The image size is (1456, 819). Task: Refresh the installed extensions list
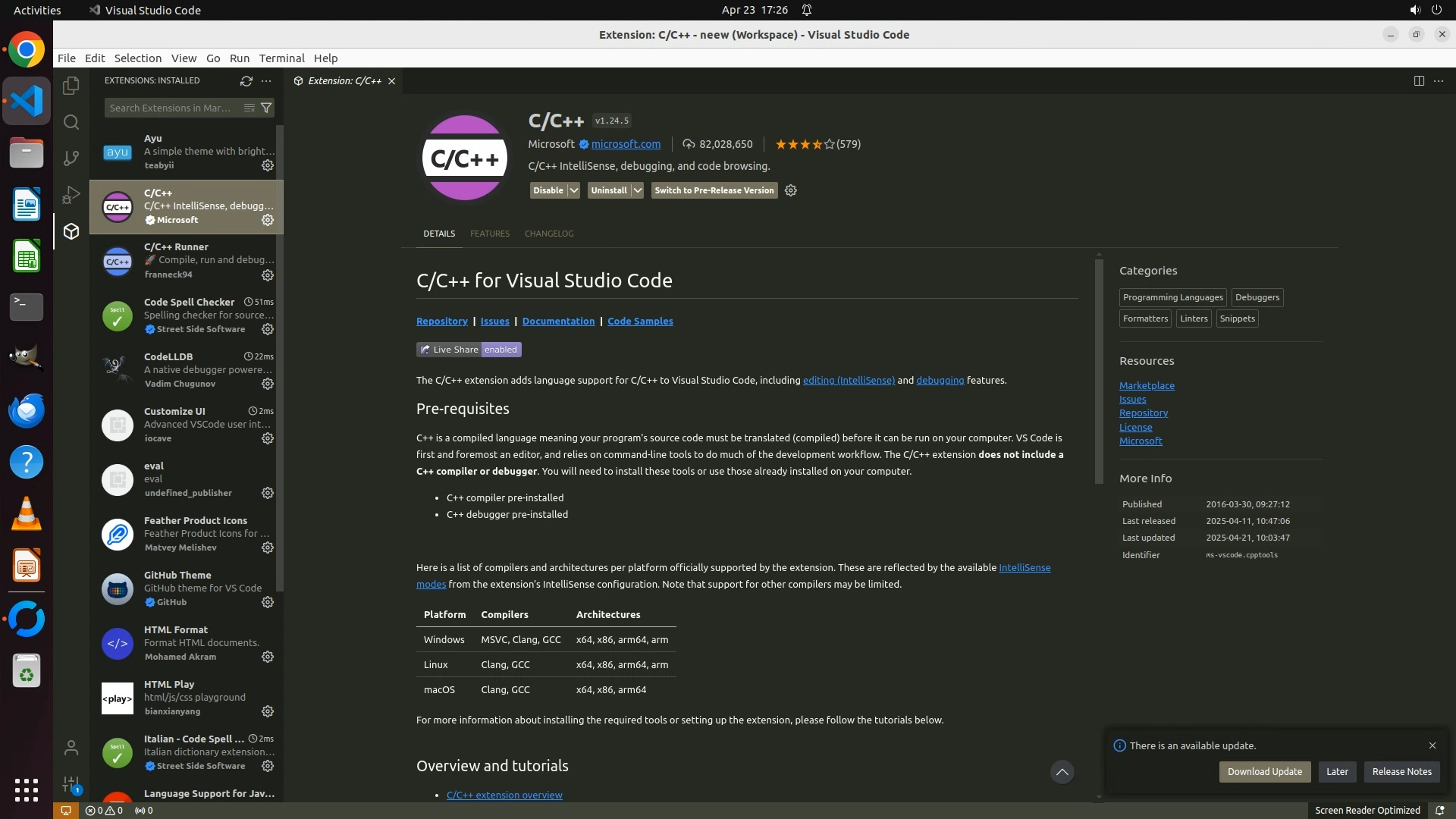[x=246, y=80]
